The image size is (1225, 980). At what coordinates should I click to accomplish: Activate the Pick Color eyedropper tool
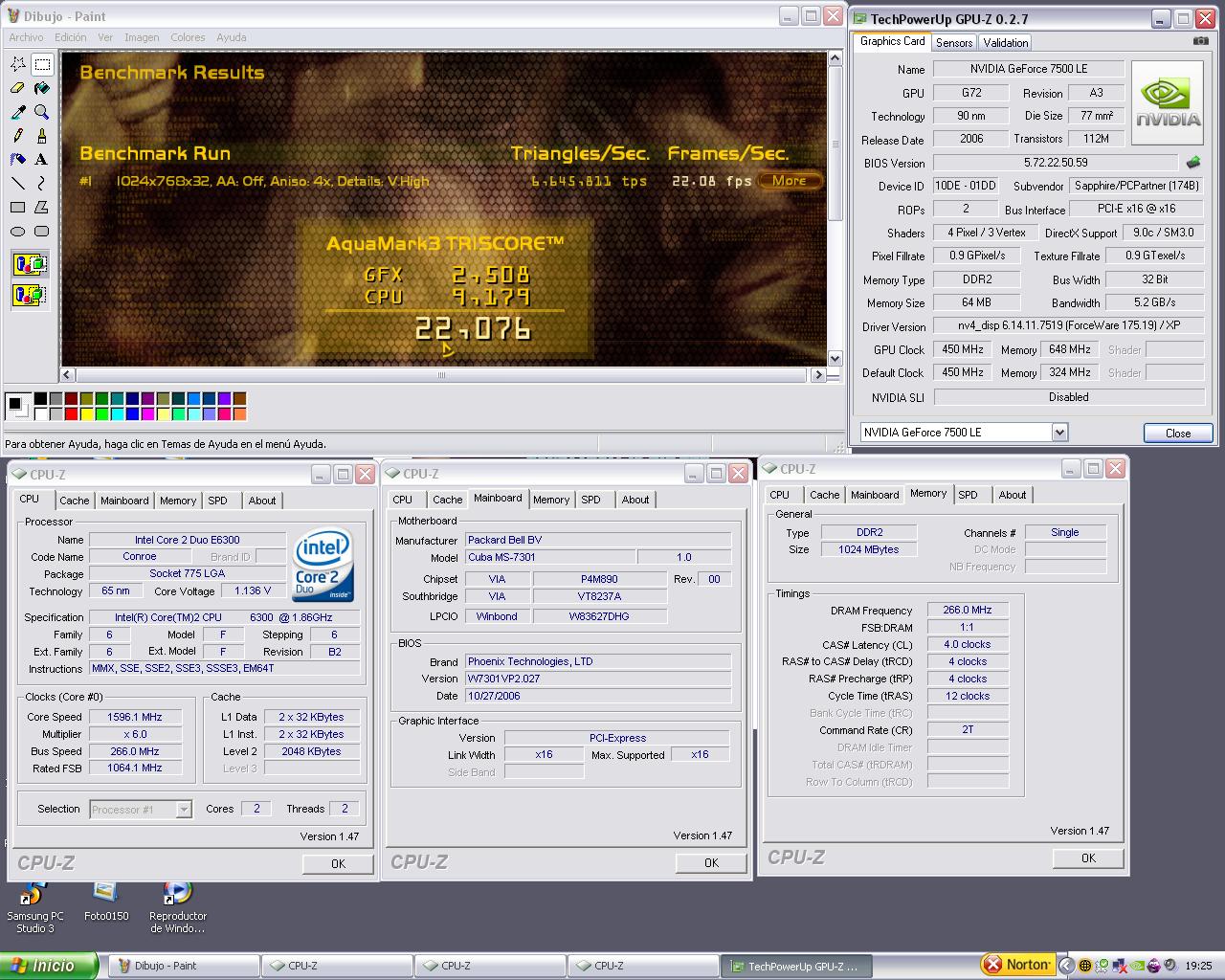click(18, 112)
